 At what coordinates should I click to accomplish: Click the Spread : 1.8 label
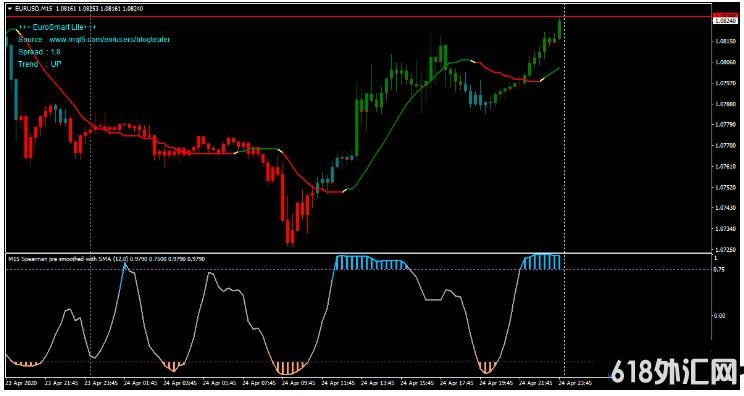pos(39,52)
